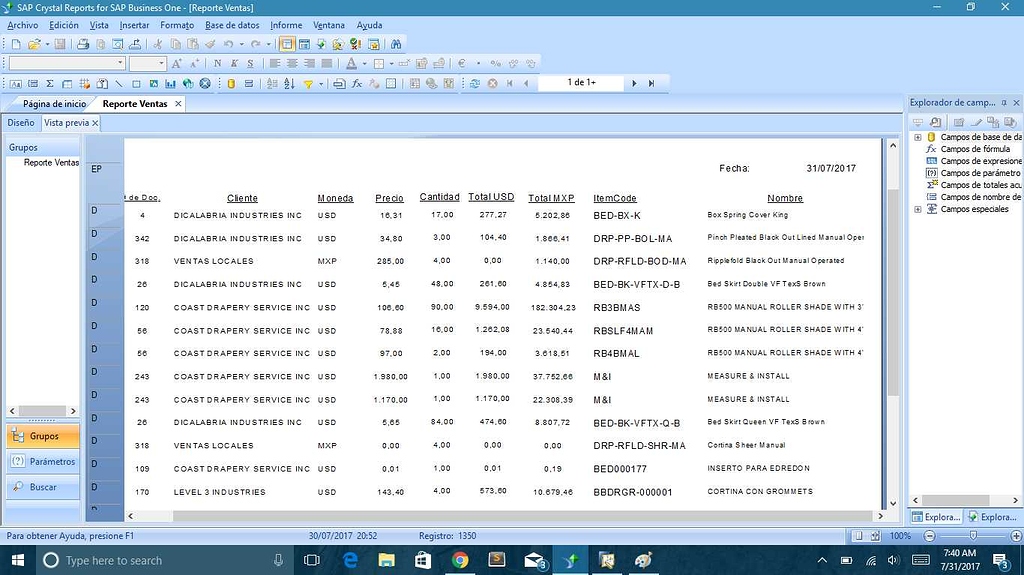Click the Record Sort A-Z icon

click(x=289, y=84)
